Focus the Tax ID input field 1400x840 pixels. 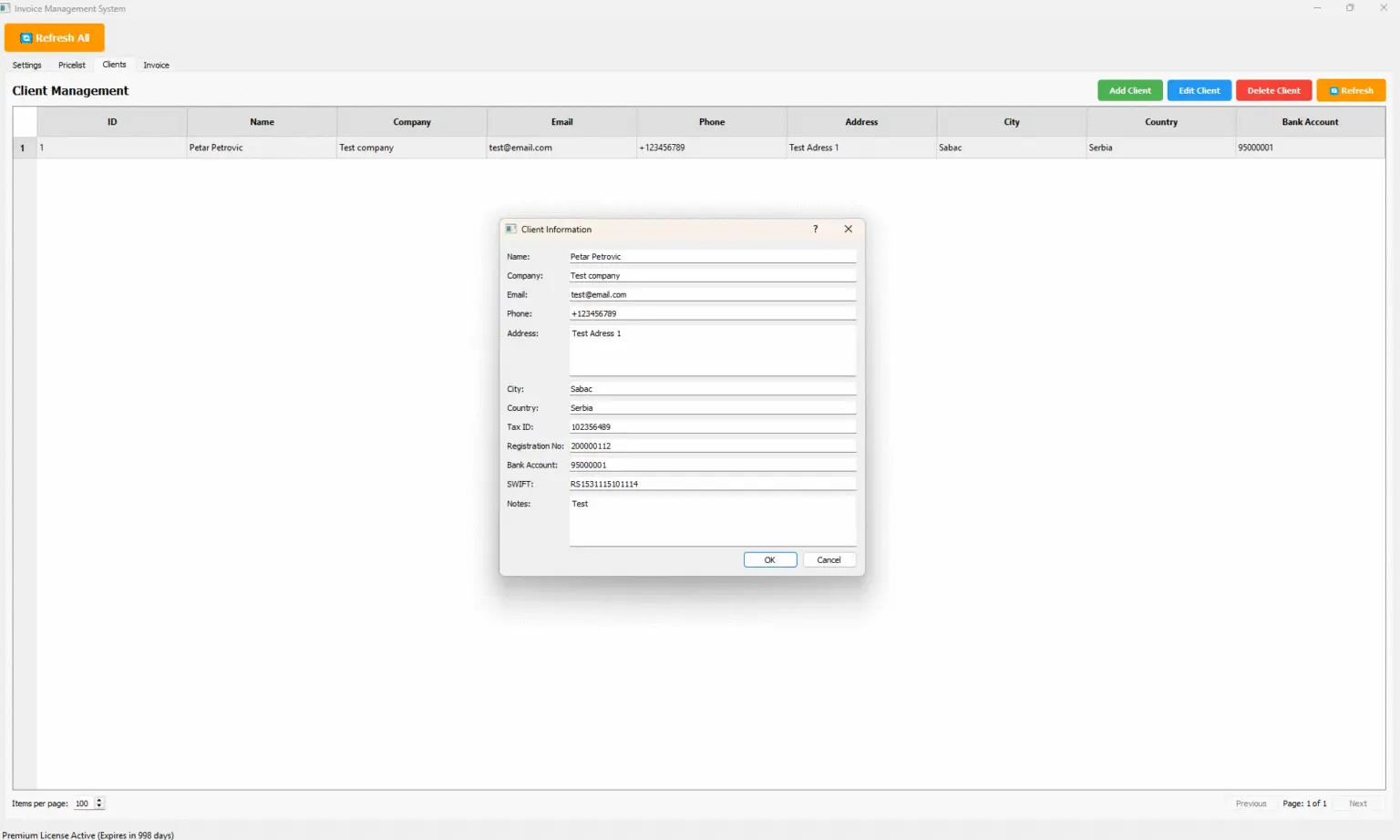[x=712, y=427]
